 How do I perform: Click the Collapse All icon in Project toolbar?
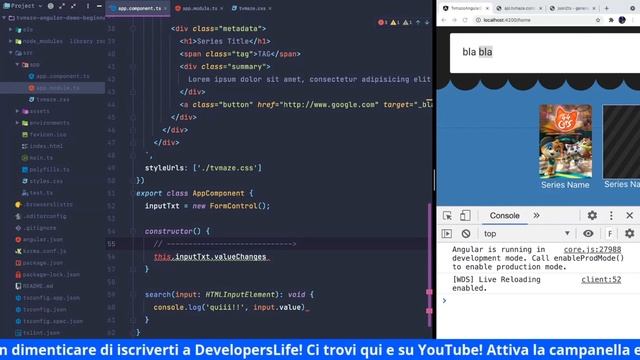pyautogui.click(x=73, y=6)
